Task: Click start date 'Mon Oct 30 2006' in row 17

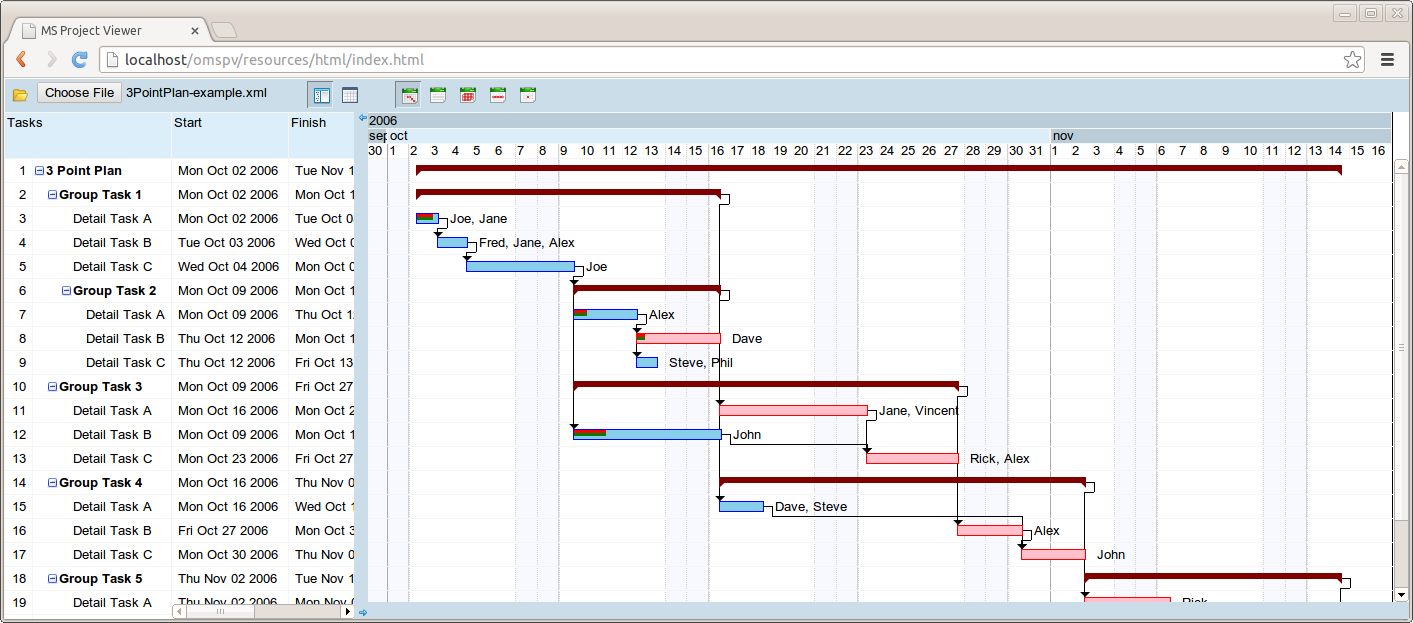Action: click(x=228, y=555)
